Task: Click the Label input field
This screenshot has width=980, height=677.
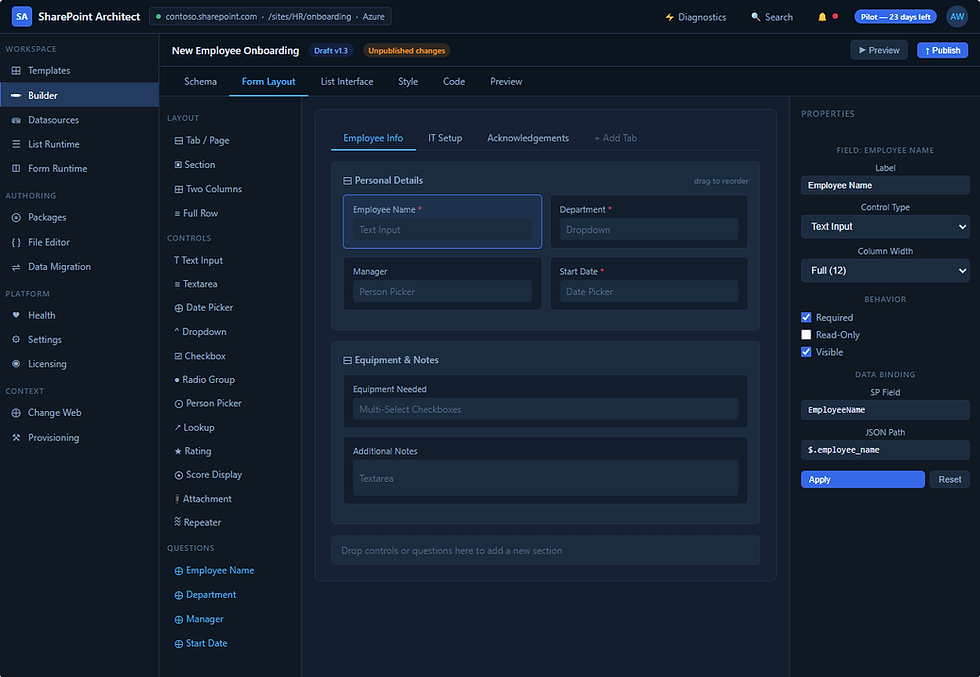Action: click(885, 186)
